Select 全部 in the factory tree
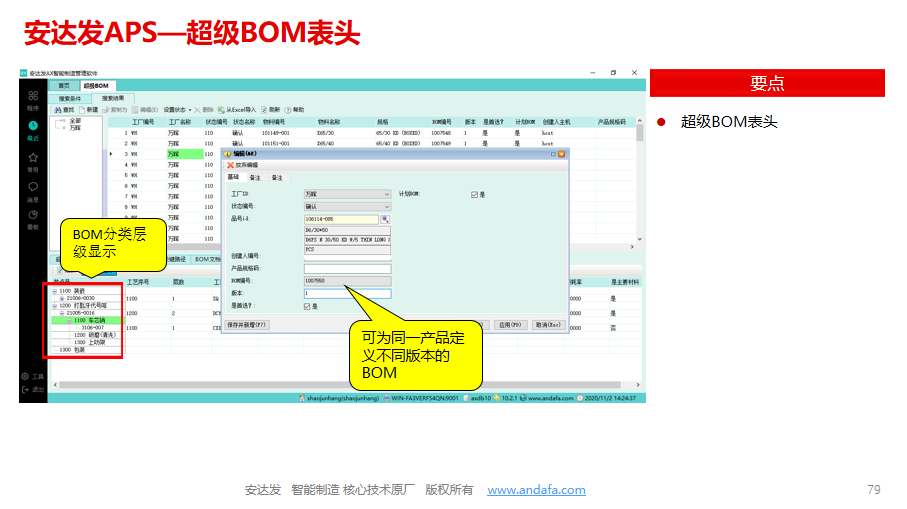 (x=75, y=121)
